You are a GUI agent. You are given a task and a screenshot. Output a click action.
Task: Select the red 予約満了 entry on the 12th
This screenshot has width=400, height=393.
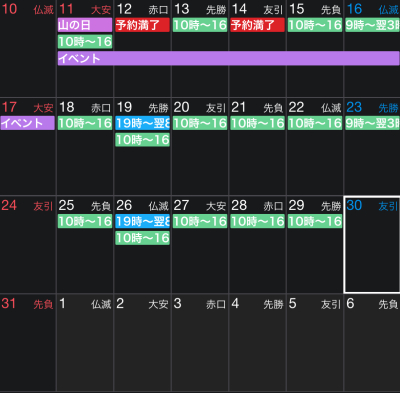[x=142, y=25]
